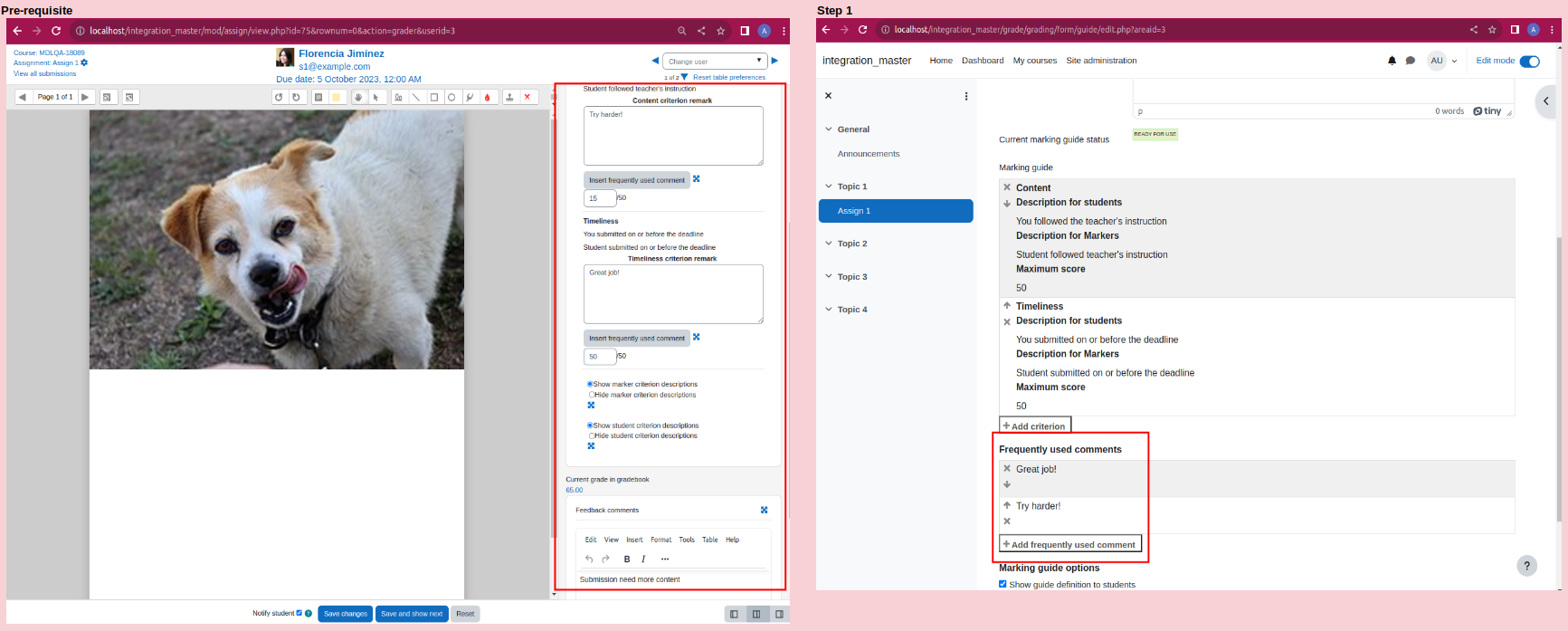Rotate page right in the annotator toolbar

pos(296,97)
